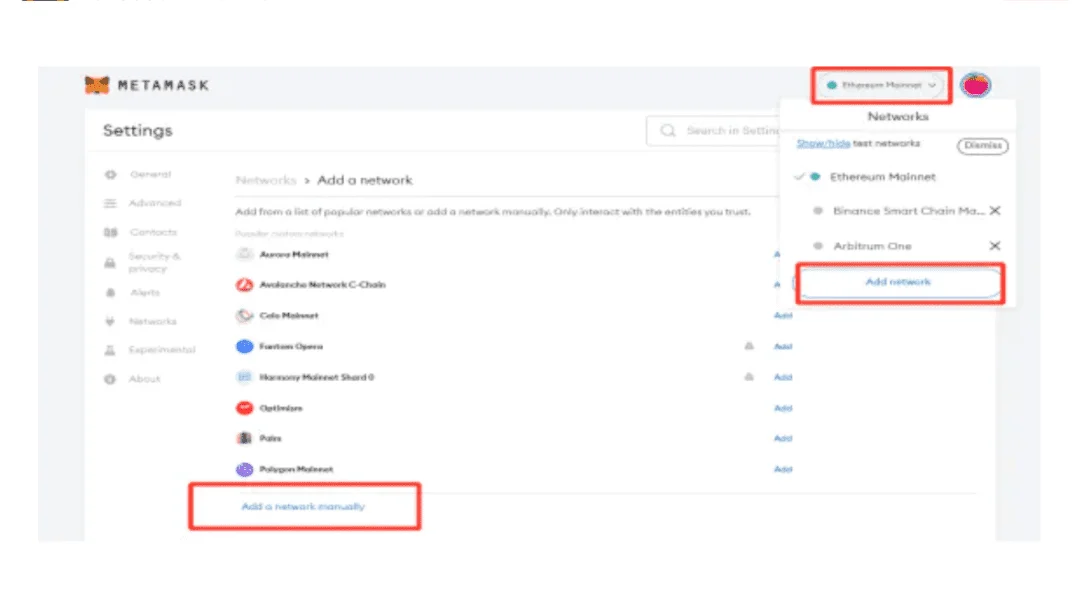Image resolution: width=1080 pixels, height=608 pixels.
Task: Click the magnifier icon in settings search
Action: click(667, 130)
